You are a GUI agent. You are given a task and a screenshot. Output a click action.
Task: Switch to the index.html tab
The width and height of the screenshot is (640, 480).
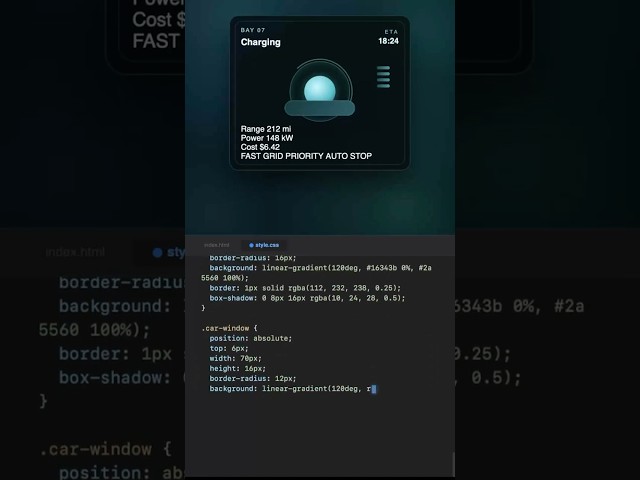coord(216,245)
